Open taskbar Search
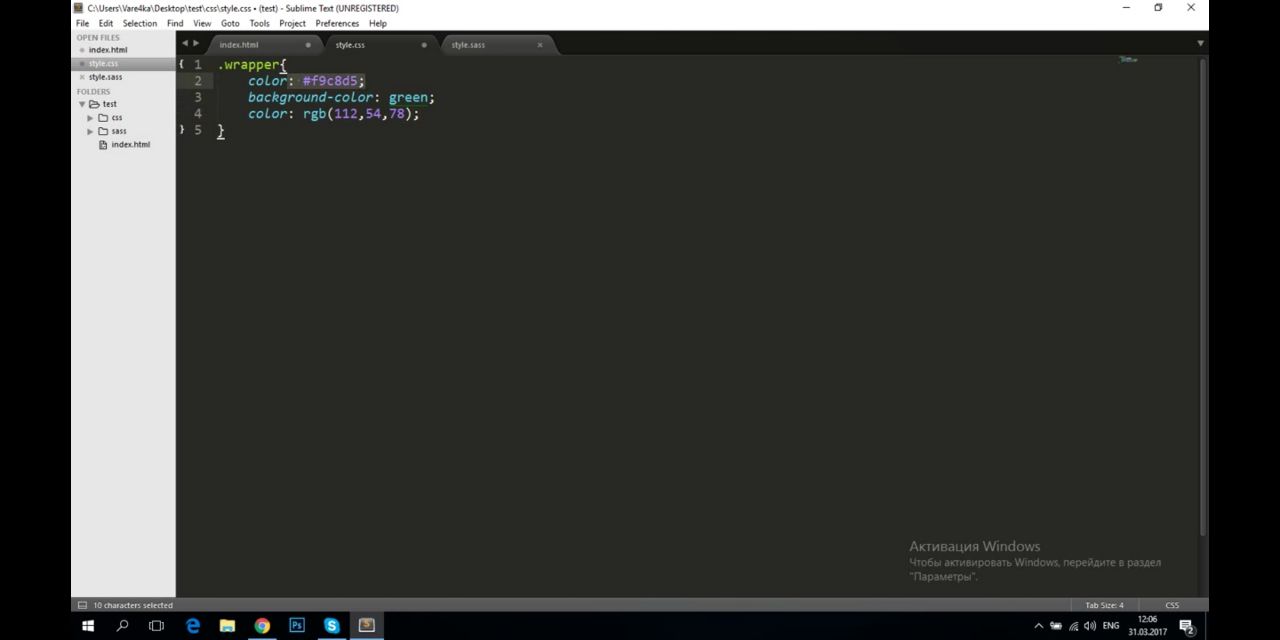The width and height of the screenshot is (1280, 640). point(122,626)
